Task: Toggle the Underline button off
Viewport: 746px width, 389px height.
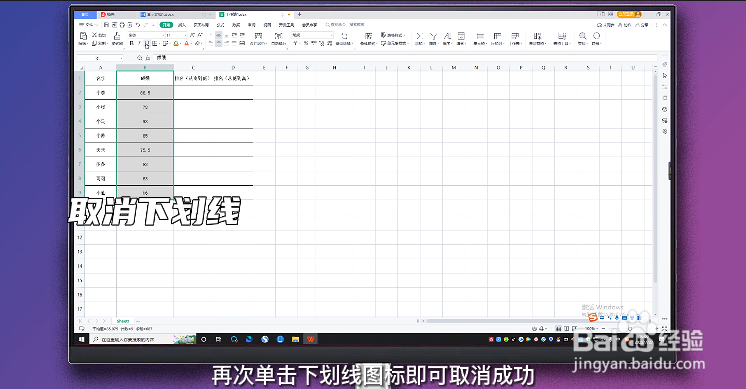Action: (x=147, y=43)
